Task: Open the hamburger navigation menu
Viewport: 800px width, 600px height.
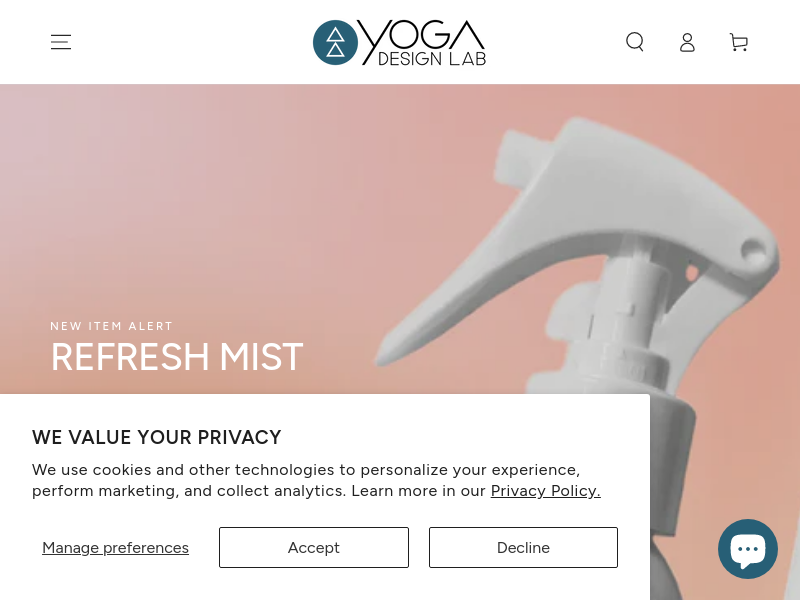Action: (61, 42)
